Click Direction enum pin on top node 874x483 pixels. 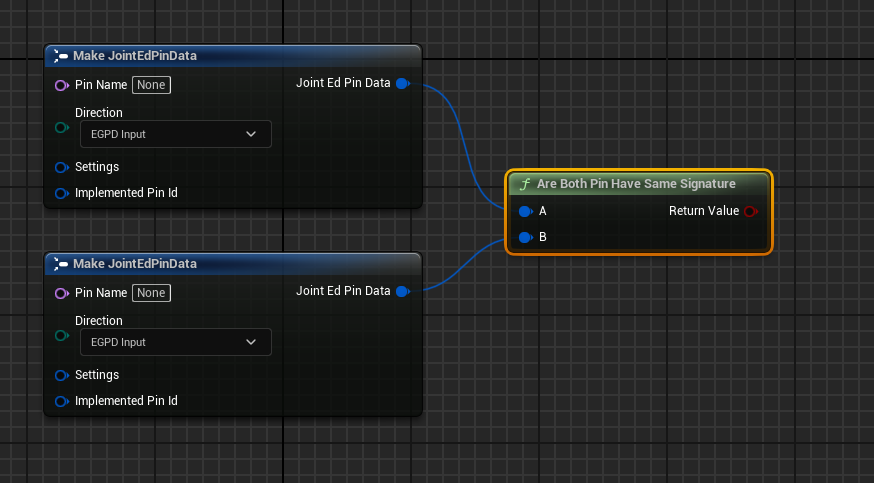pos(61,127)
